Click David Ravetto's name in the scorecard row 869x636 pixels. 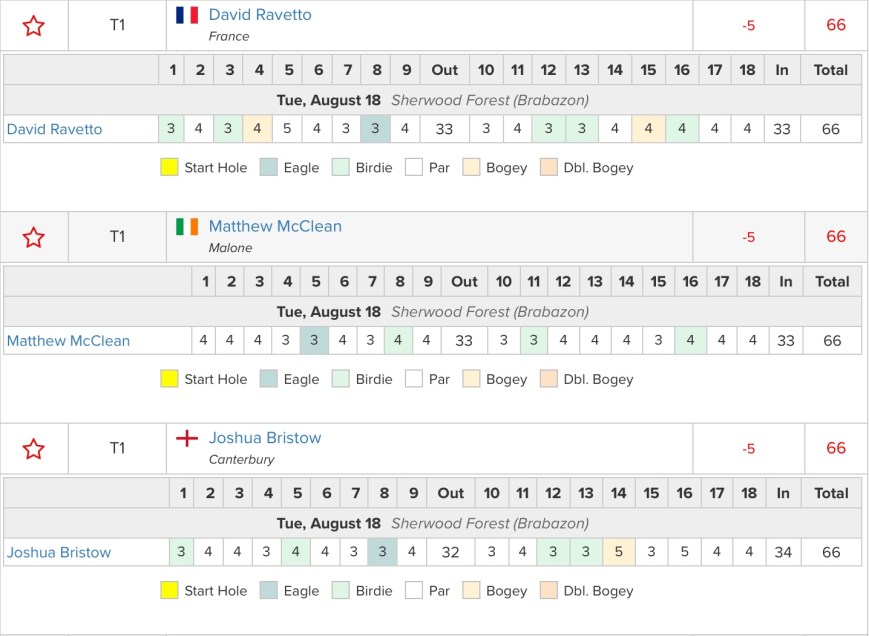(54, 129)
